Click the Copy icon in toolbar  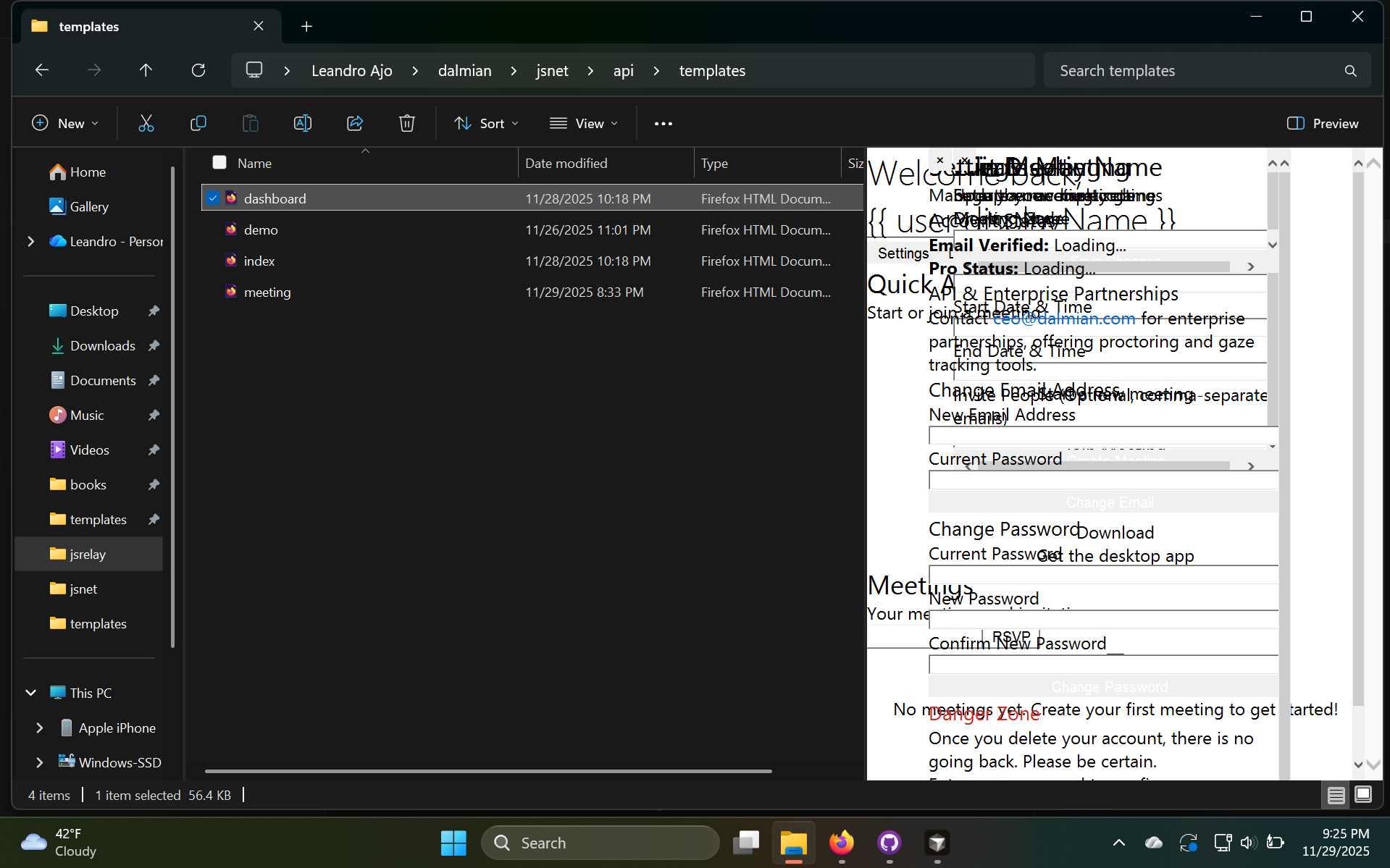tap(198, 124)
